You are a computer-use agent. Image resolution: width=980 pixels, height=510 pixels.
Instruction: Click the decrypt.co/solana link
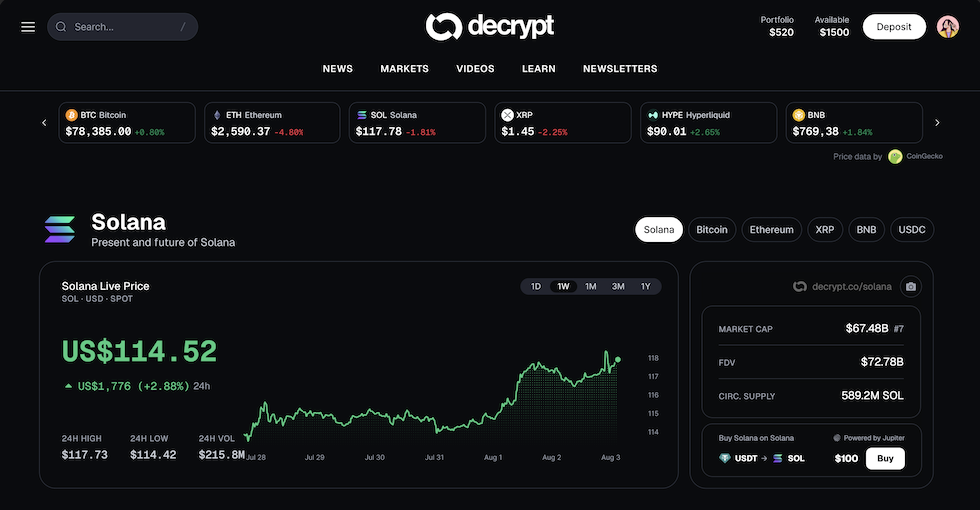tap(852, 286)
